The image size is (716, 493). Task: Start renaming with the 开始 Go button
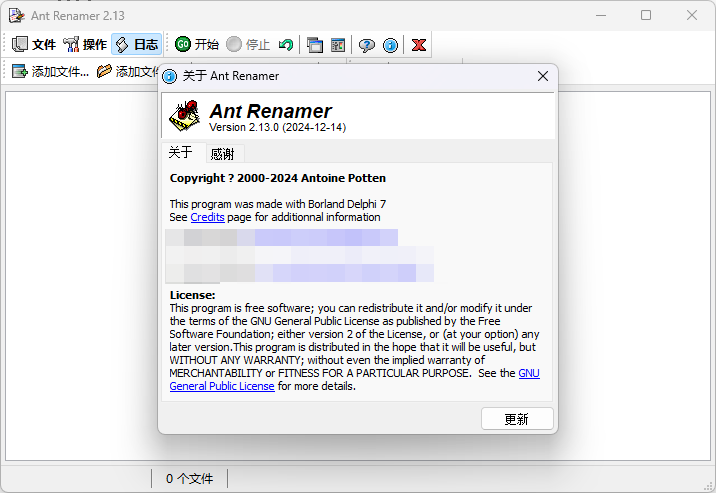(196, 44)
